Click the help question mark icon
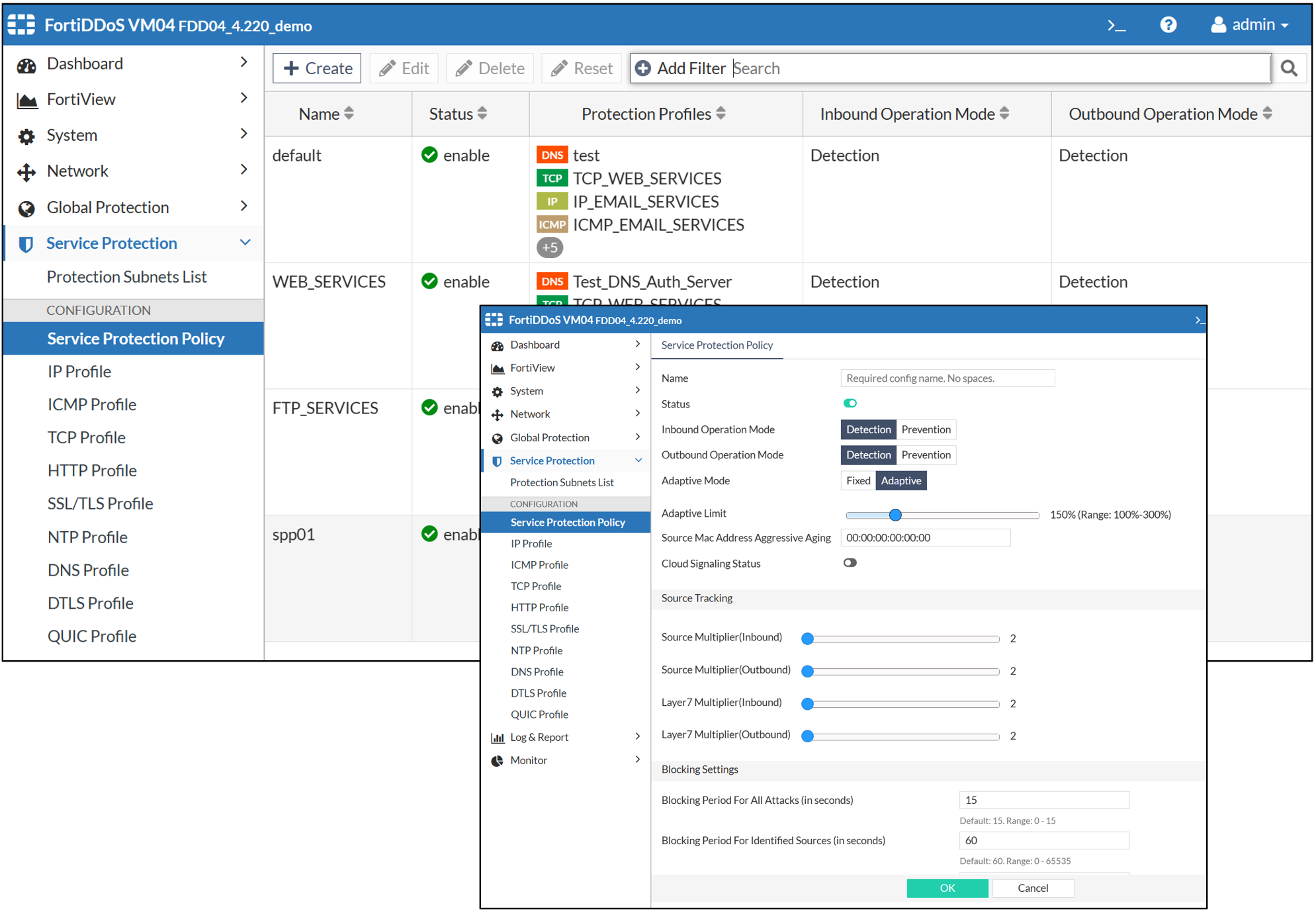Screen dimensions: 1316x911 pos(1168,25)
